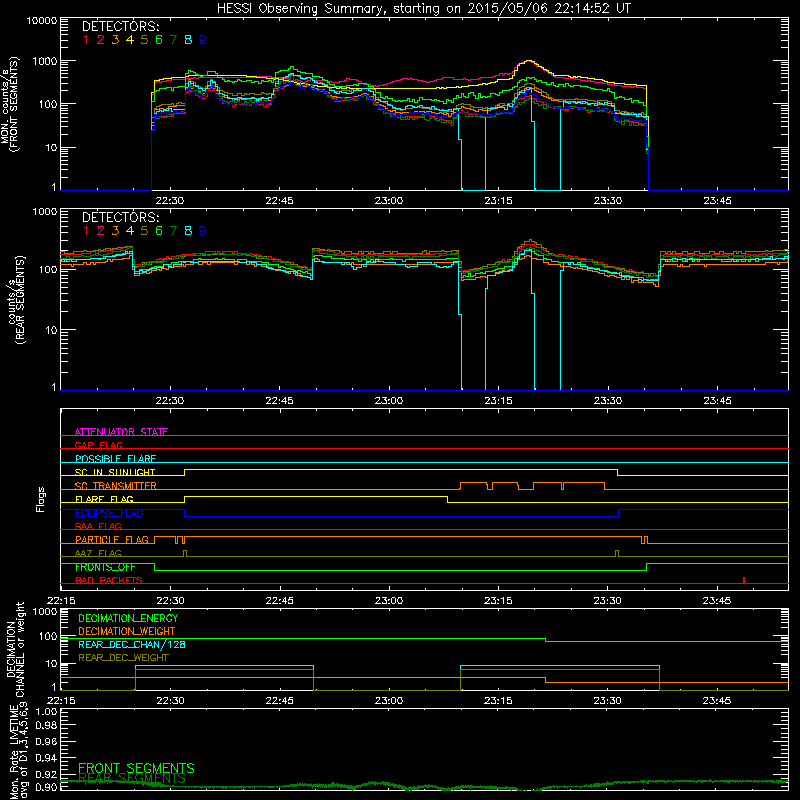Click the DECIMATION_ENERGY legend entry
This screenshot has height=800, width=800.
[128, 618]
